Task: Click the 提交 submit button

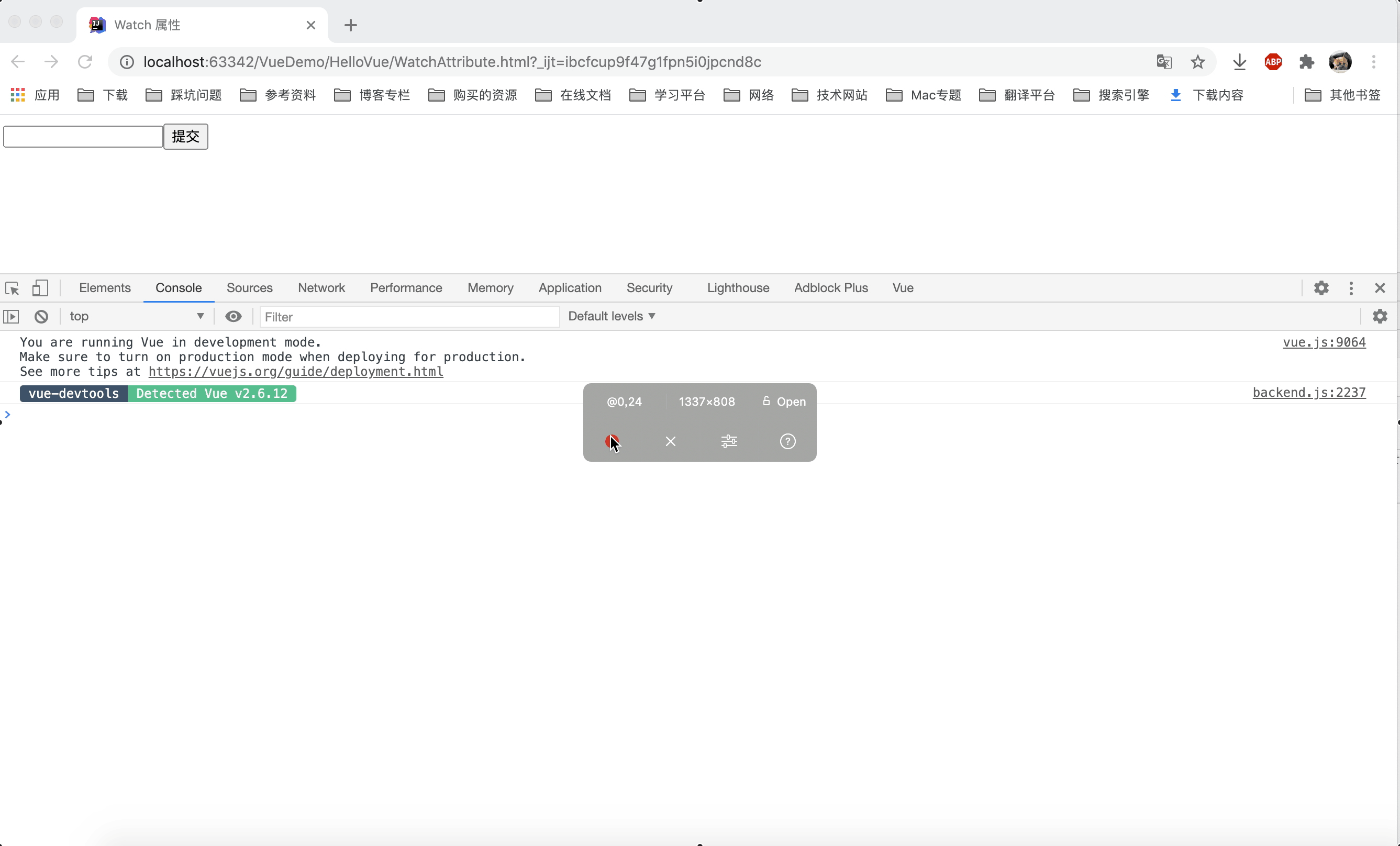Action: tap(186, 136)
